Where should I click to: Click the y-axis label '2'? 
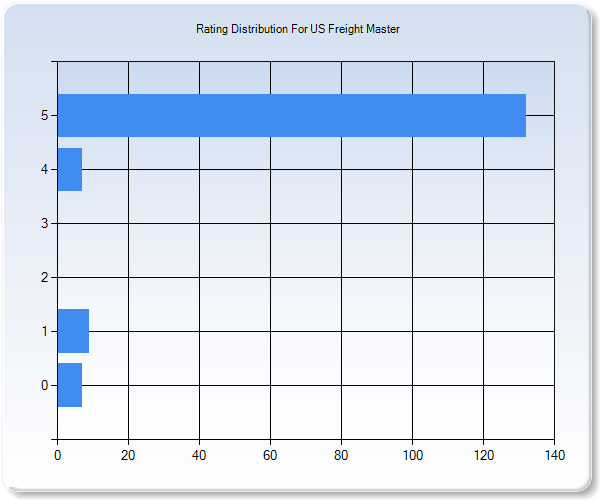(x=44, y=277)
